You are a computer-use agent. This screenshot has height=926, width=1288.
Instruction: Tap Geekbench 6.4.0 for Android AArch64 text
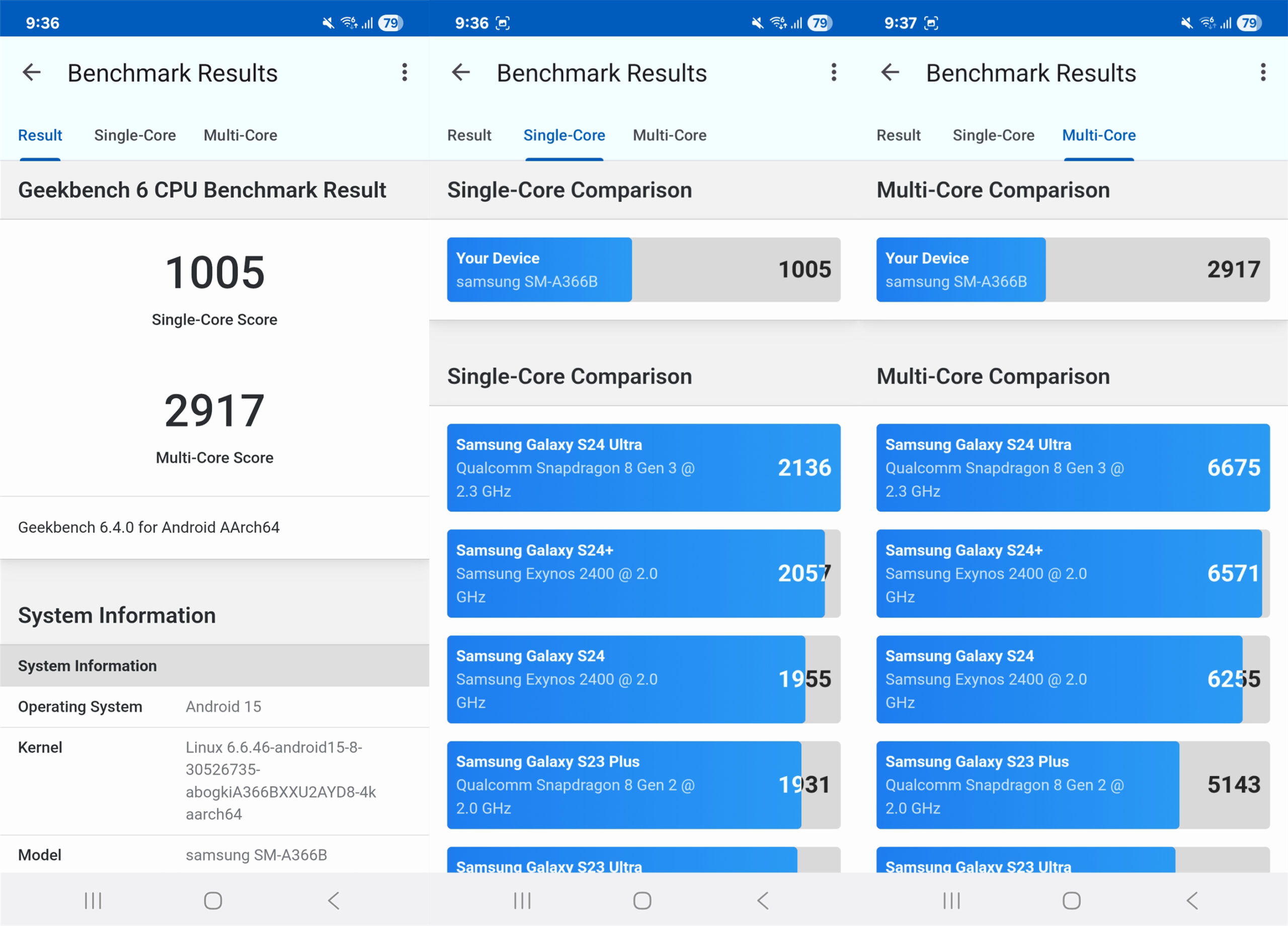point(149,527)
